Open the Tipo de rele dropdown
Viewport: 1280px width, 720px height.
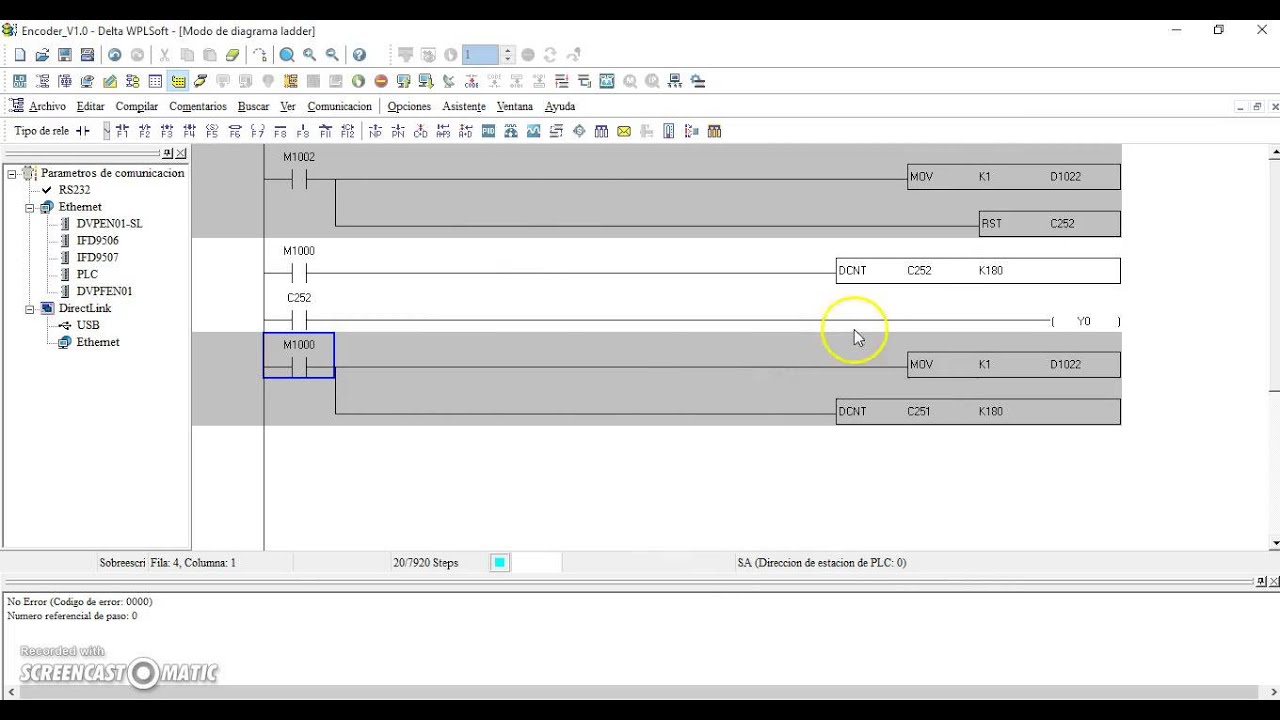(107, 131)
